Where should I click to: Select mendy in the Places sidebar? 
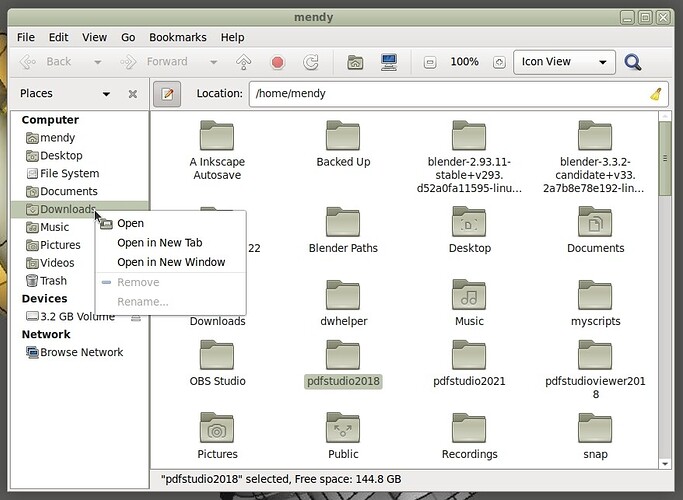pyautogui.click(x=80, y=138)
